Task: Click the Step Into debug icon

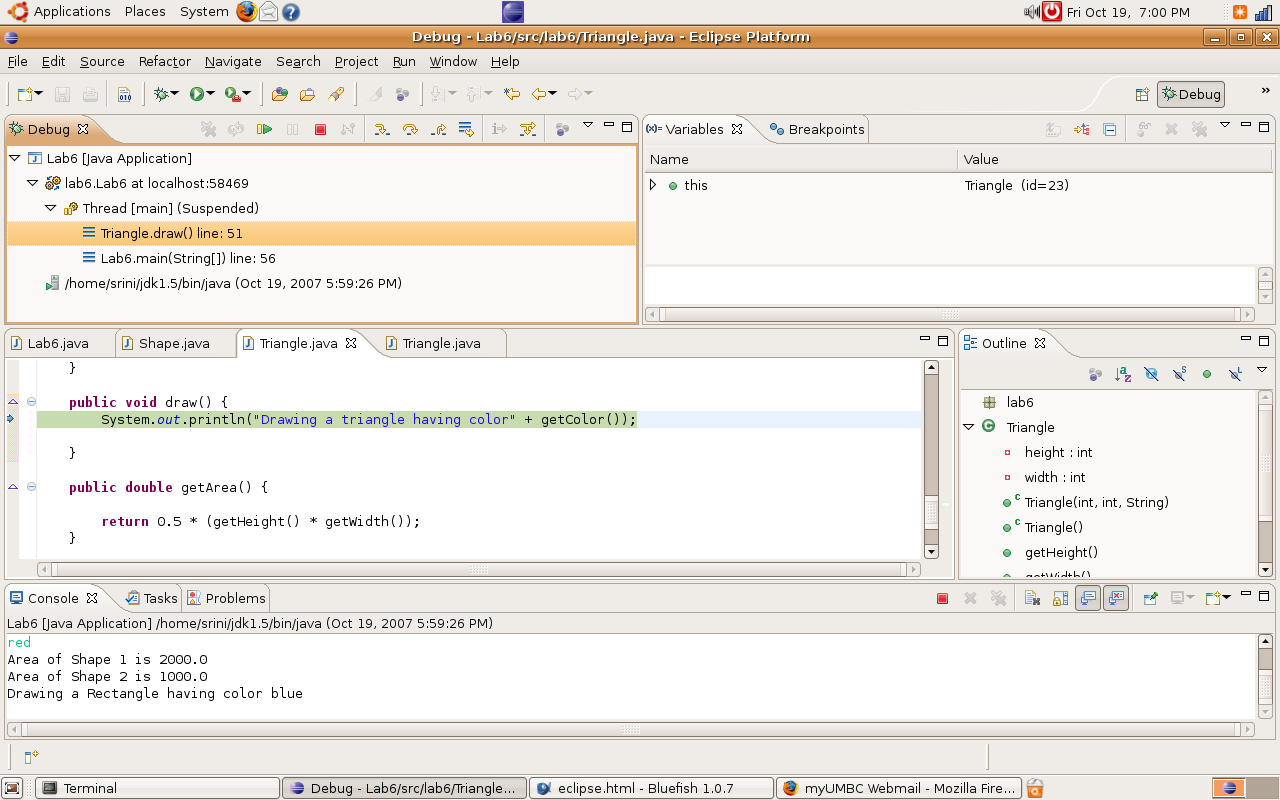Action: point(382,129)
